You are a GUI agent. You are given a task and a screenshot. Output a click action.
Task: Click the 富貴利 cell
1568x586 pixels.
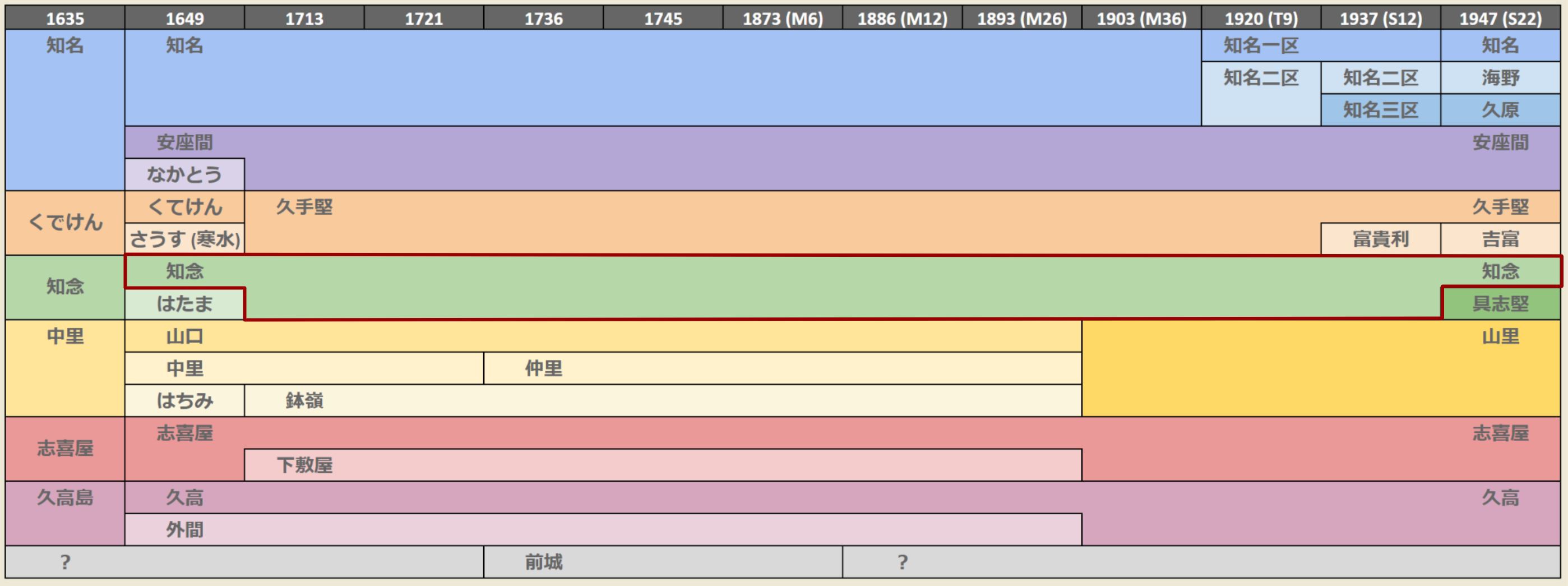(x=1381, y=239)
